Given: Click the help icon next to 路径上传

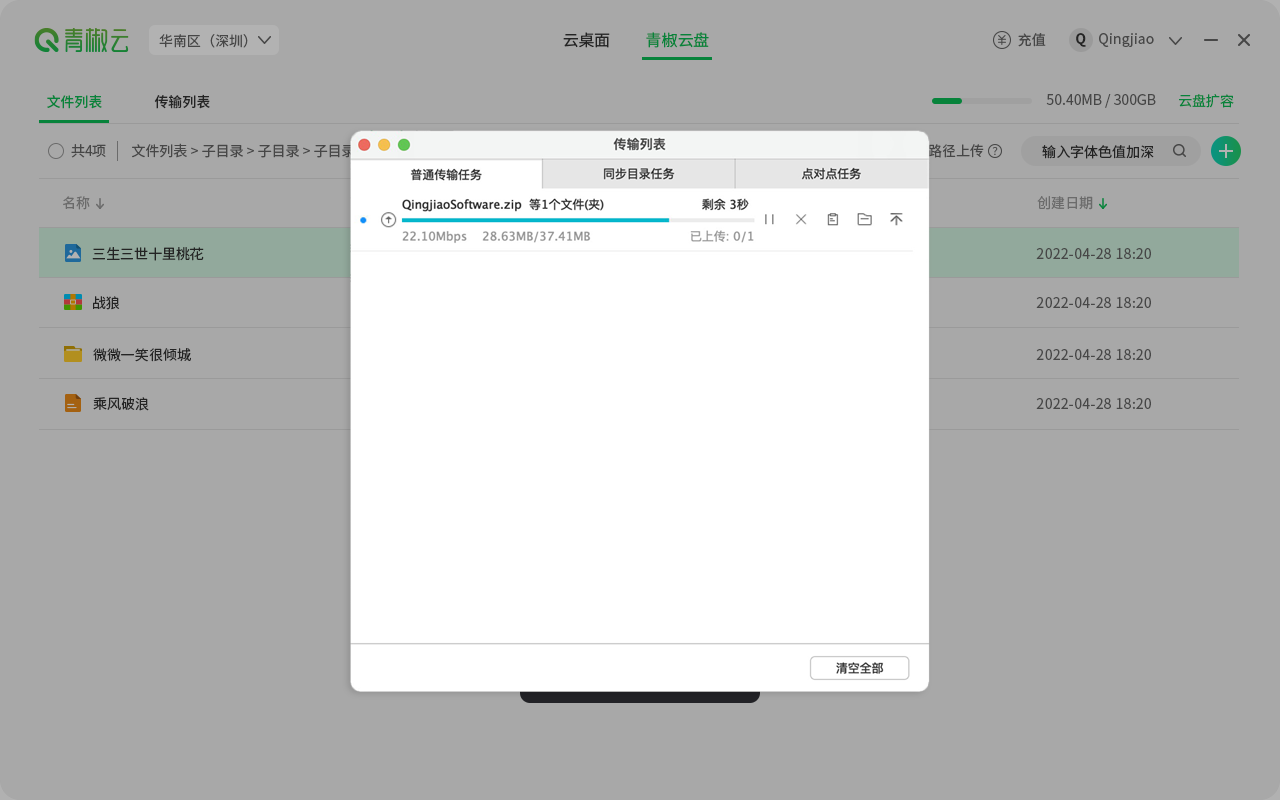Looking at the screenshot, I should tap(995, 151).
